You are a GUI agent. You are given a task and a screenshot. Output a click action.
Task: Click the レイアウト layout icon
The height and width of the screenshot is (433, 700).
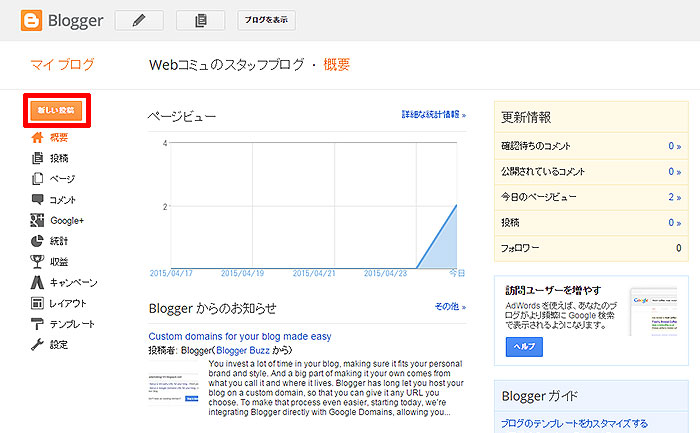pos(37,303)
